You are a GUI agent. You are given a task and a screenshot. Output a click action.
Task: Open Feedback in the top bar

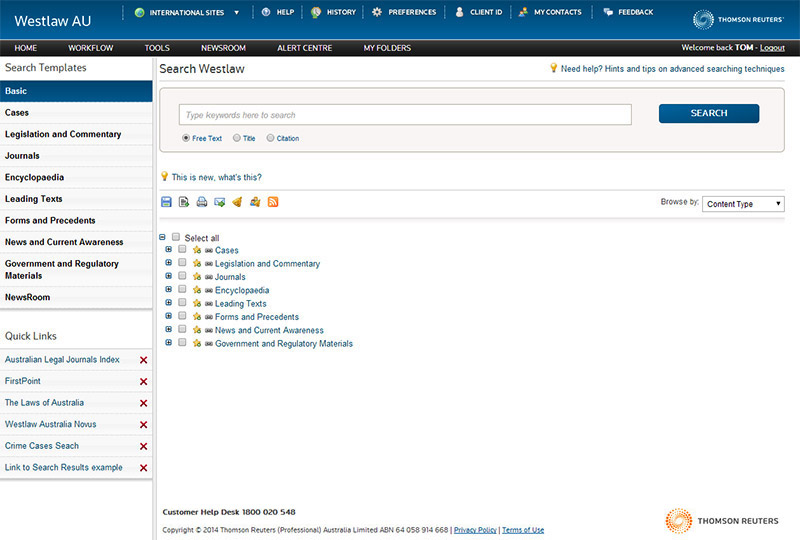coord(628,12)
